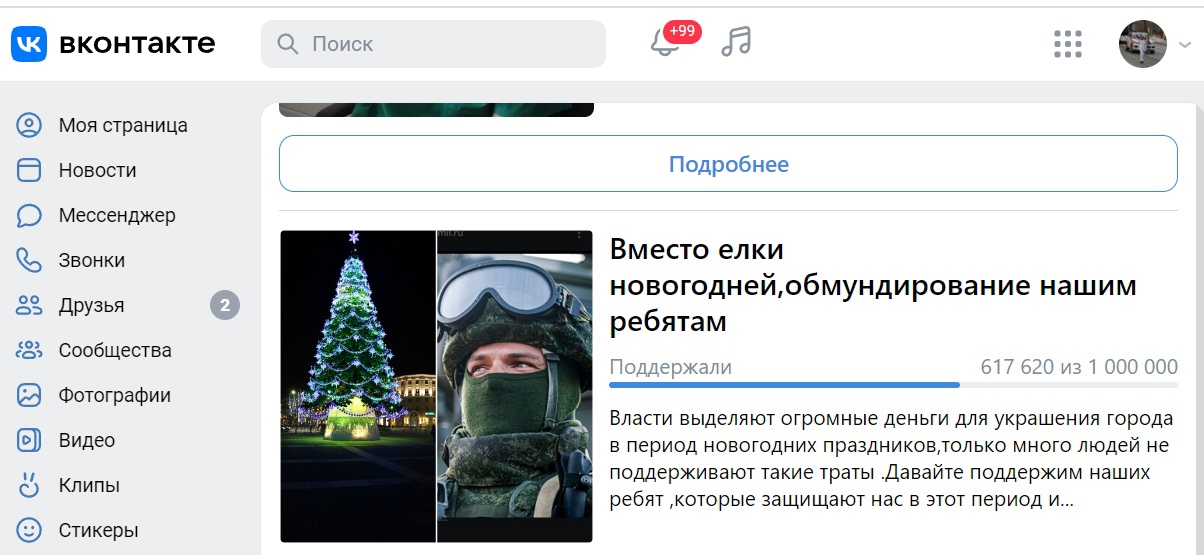Click the search magnifier icon

(288, 44)
